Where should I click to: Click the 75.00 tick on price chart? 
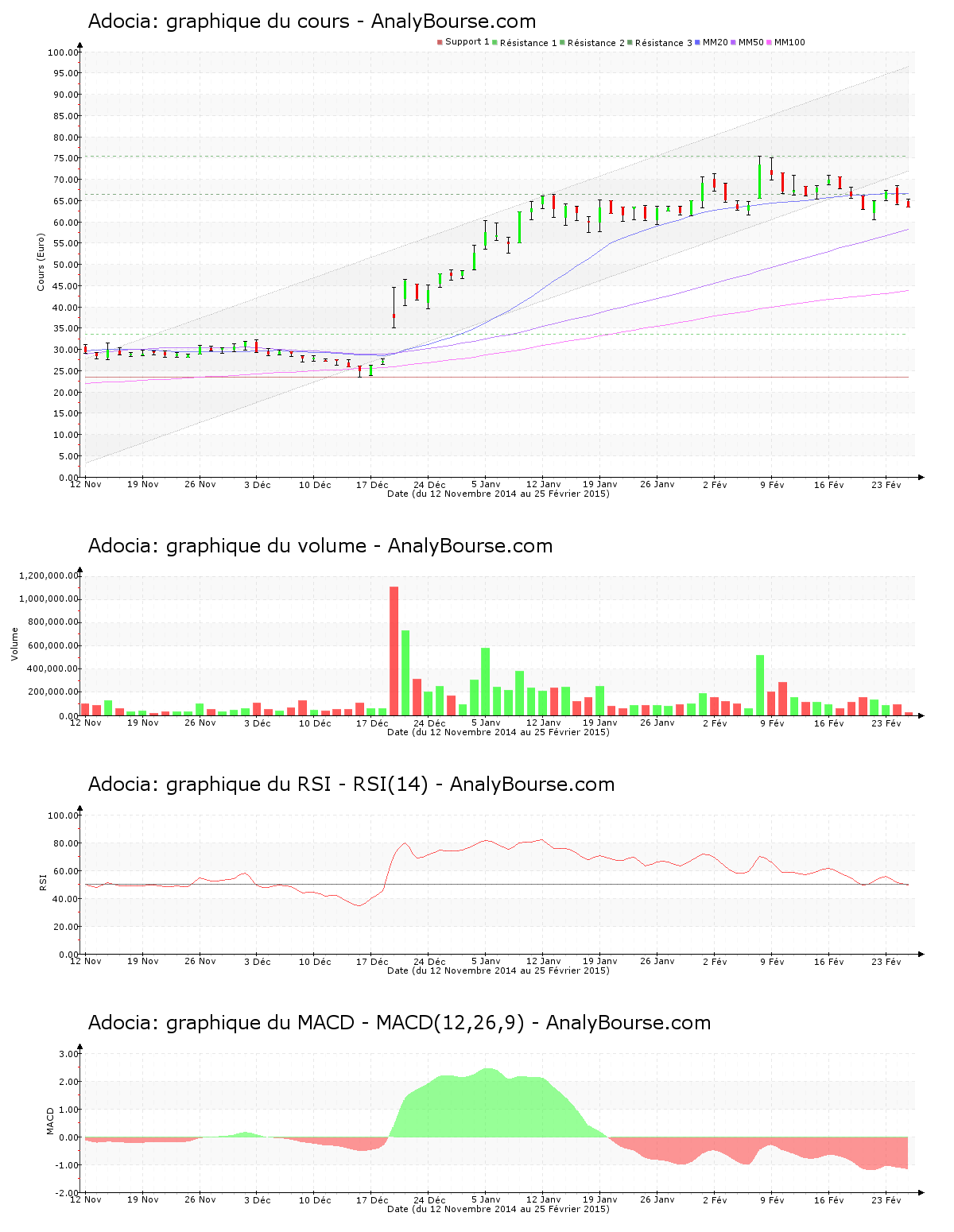pyautogui.click(x=64, y=158)
